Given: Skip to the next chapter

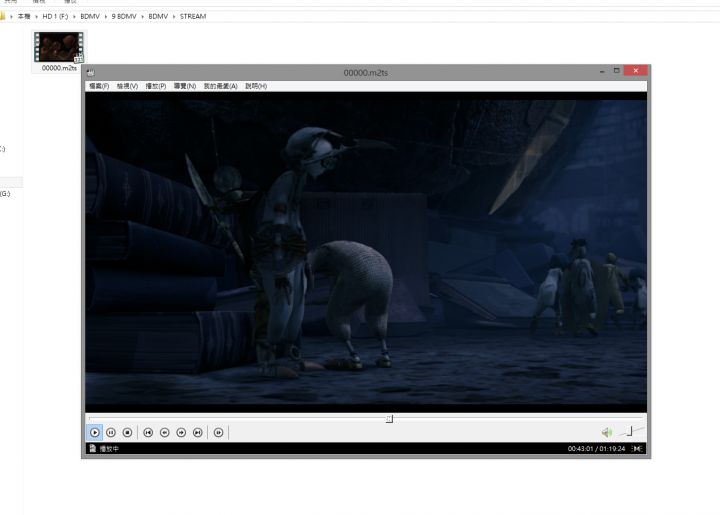Looking at the screenshot, I should coord(197,432).
